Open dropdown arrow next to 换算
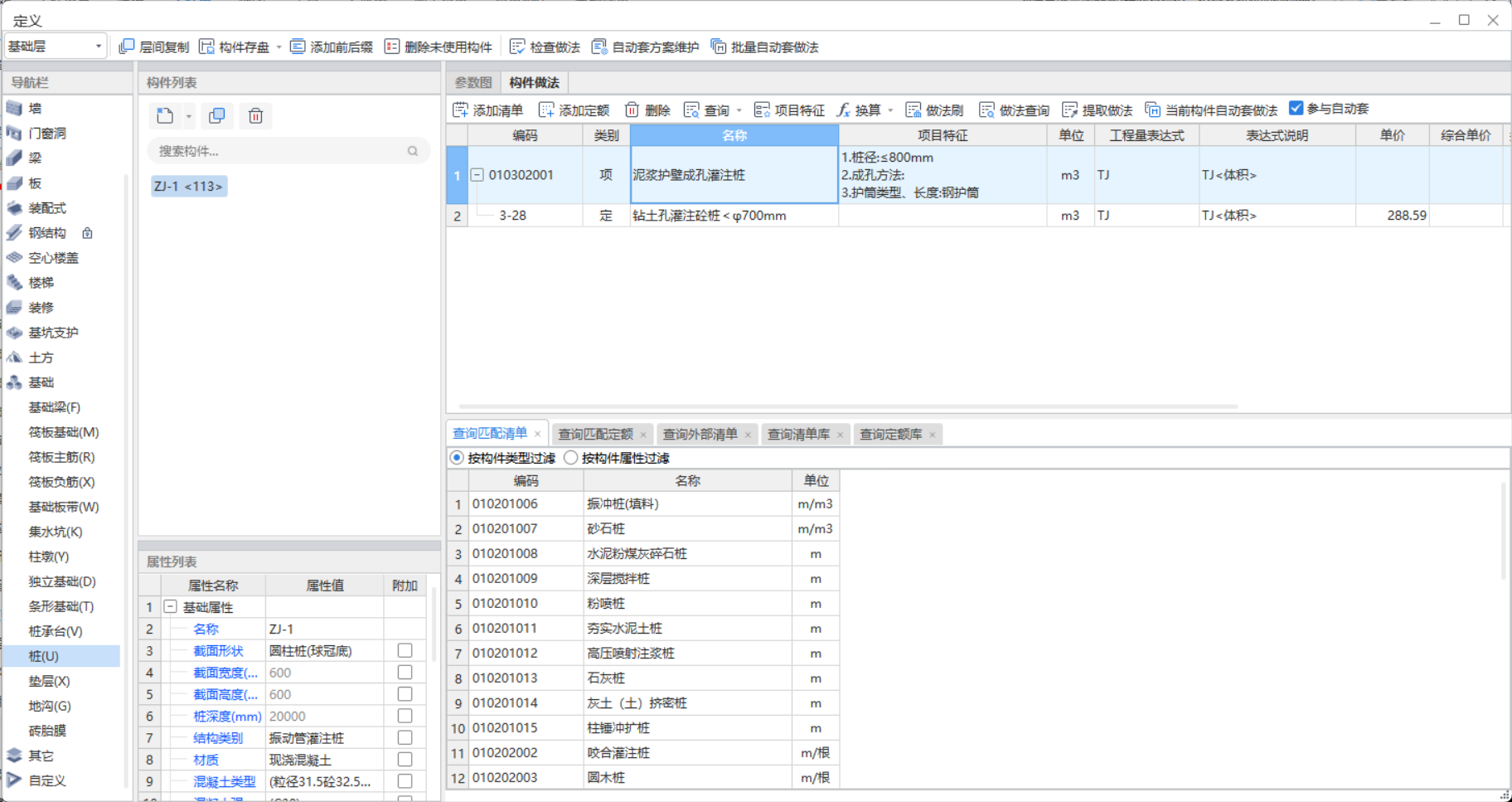The image size is (1512, 802). (890, 110)
